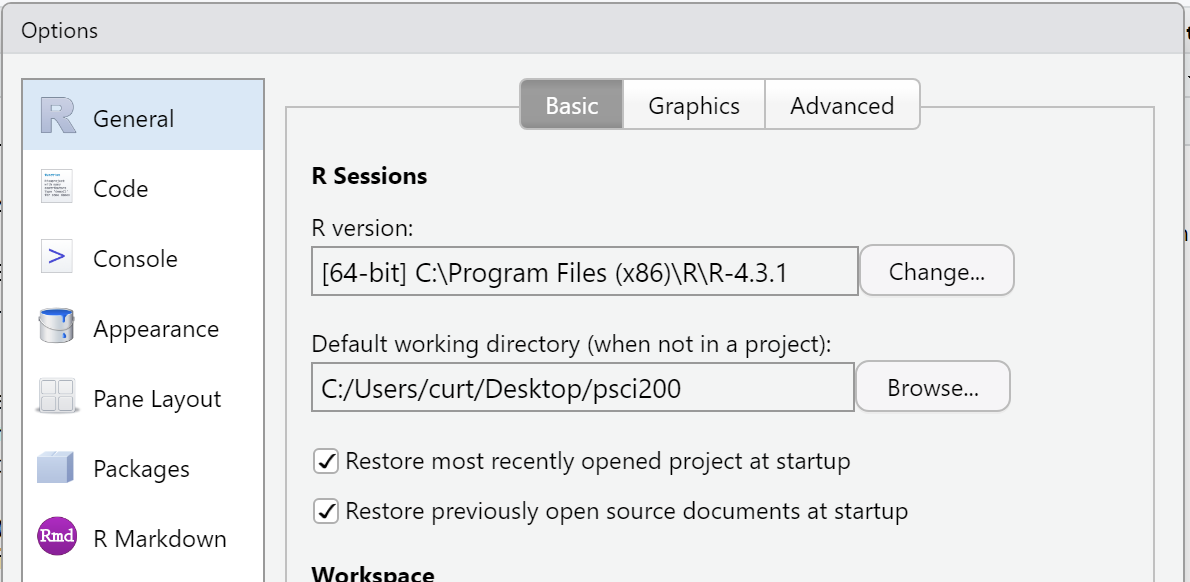Click the Packages box icon
Viewport: 1190px width, 582px height.
pos(56,467)
